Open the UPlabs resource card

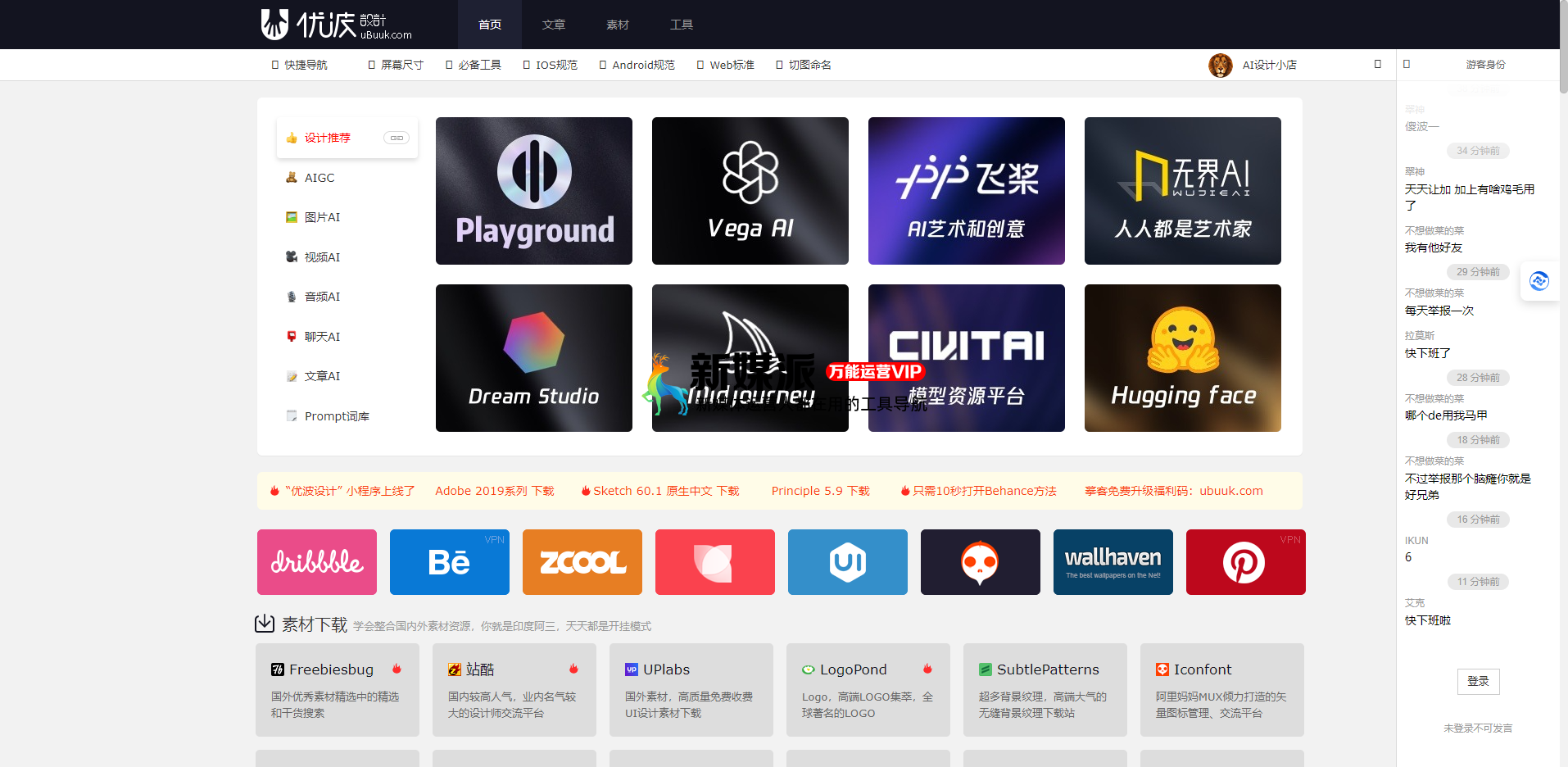(691, 690)
